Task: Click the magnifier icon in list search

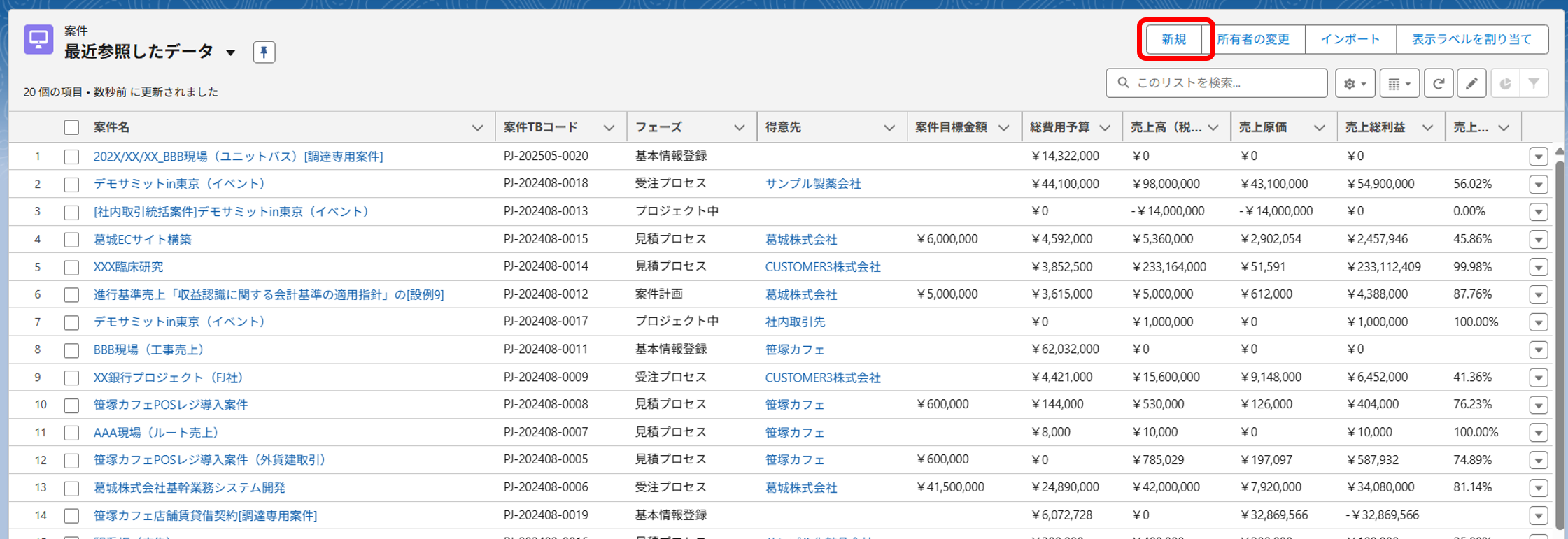Action: [x=1123, y=82]
